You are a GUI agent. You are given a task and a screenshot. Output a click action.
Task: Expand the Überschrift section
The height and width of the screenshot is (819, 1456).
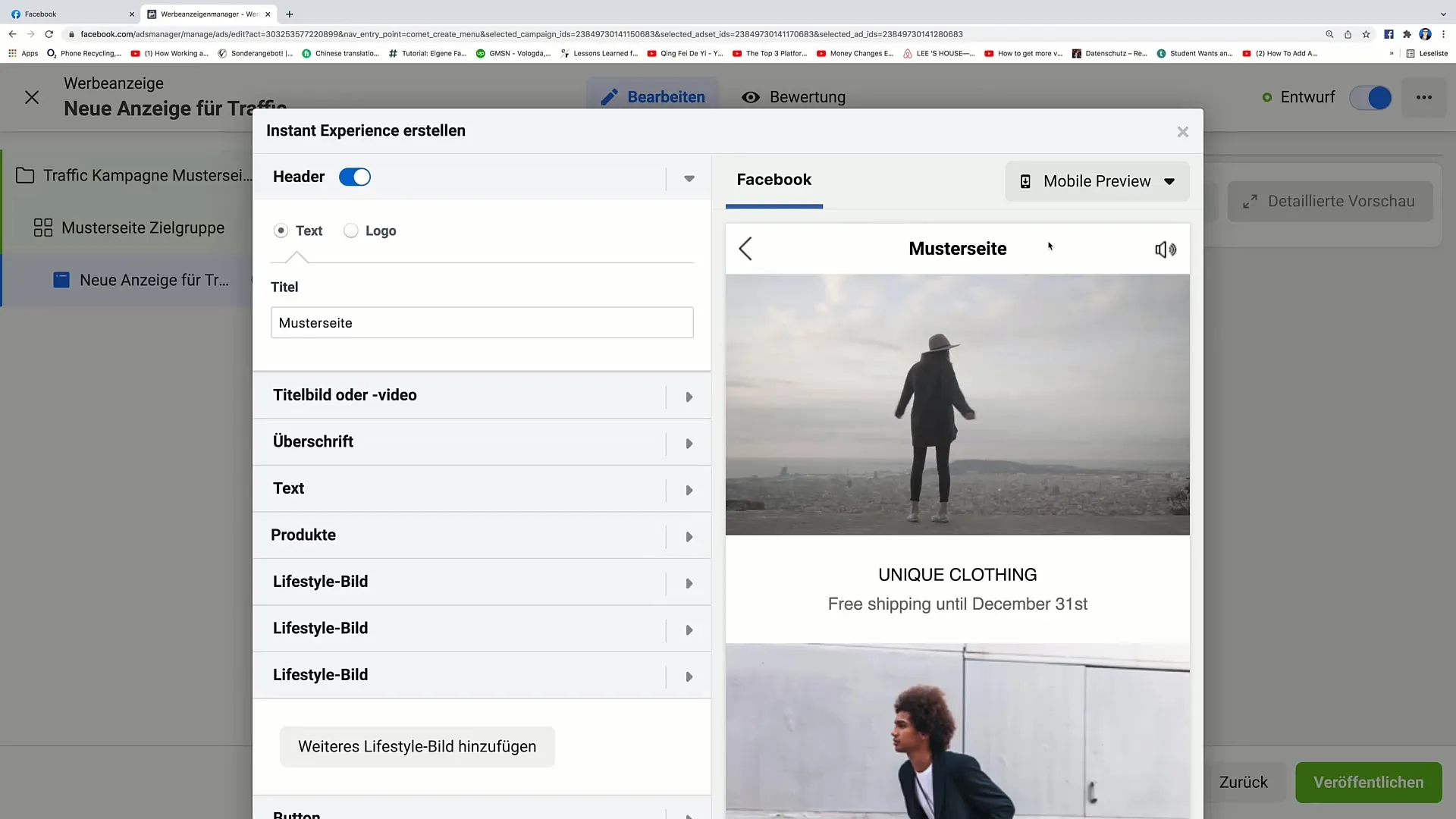coord(689,444)
